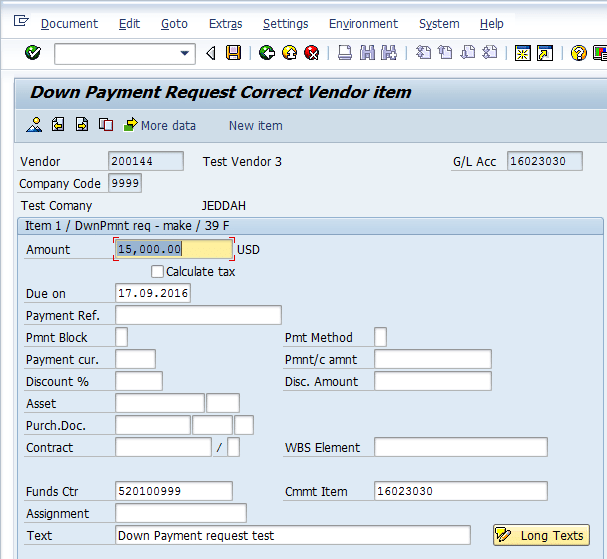607x559 pixels.
Task: Click the New item button
Action: click(255, 125)
